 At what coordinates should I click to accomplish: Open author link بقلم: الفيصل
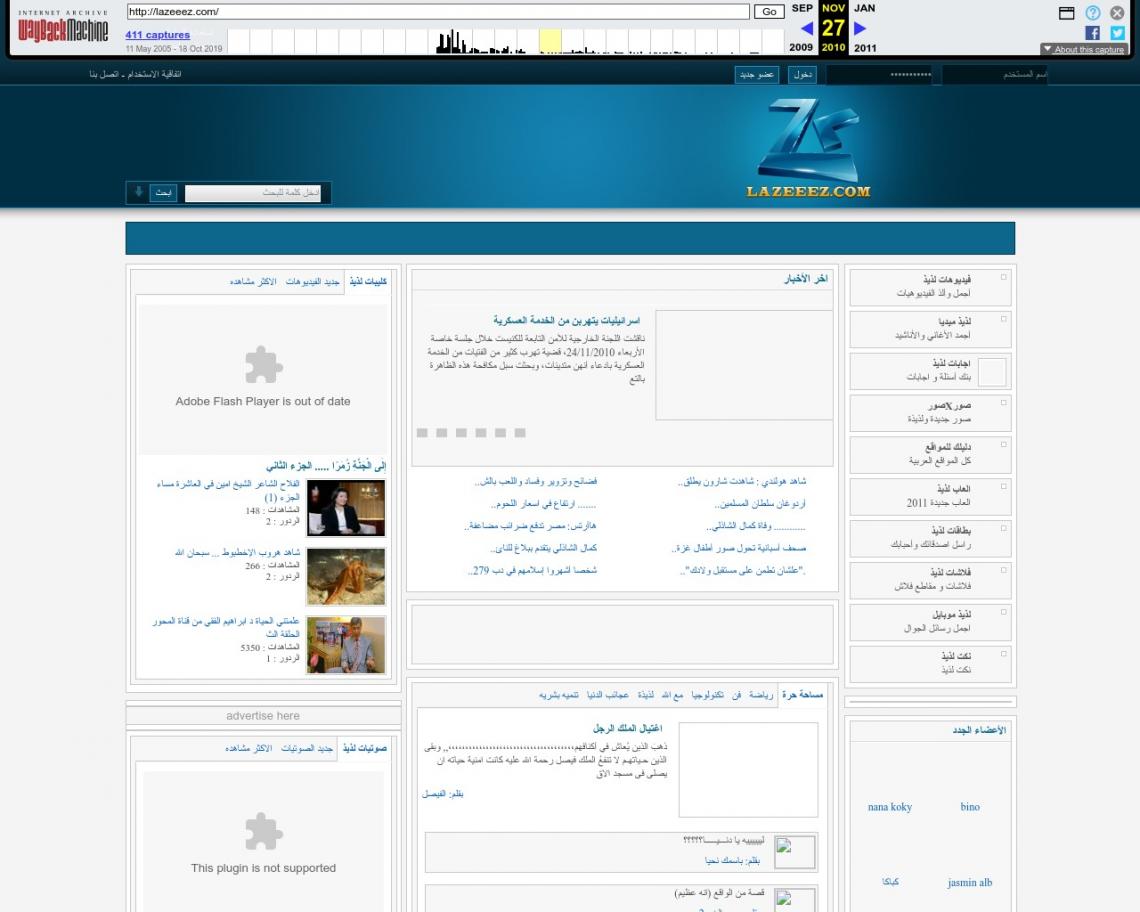443,793
